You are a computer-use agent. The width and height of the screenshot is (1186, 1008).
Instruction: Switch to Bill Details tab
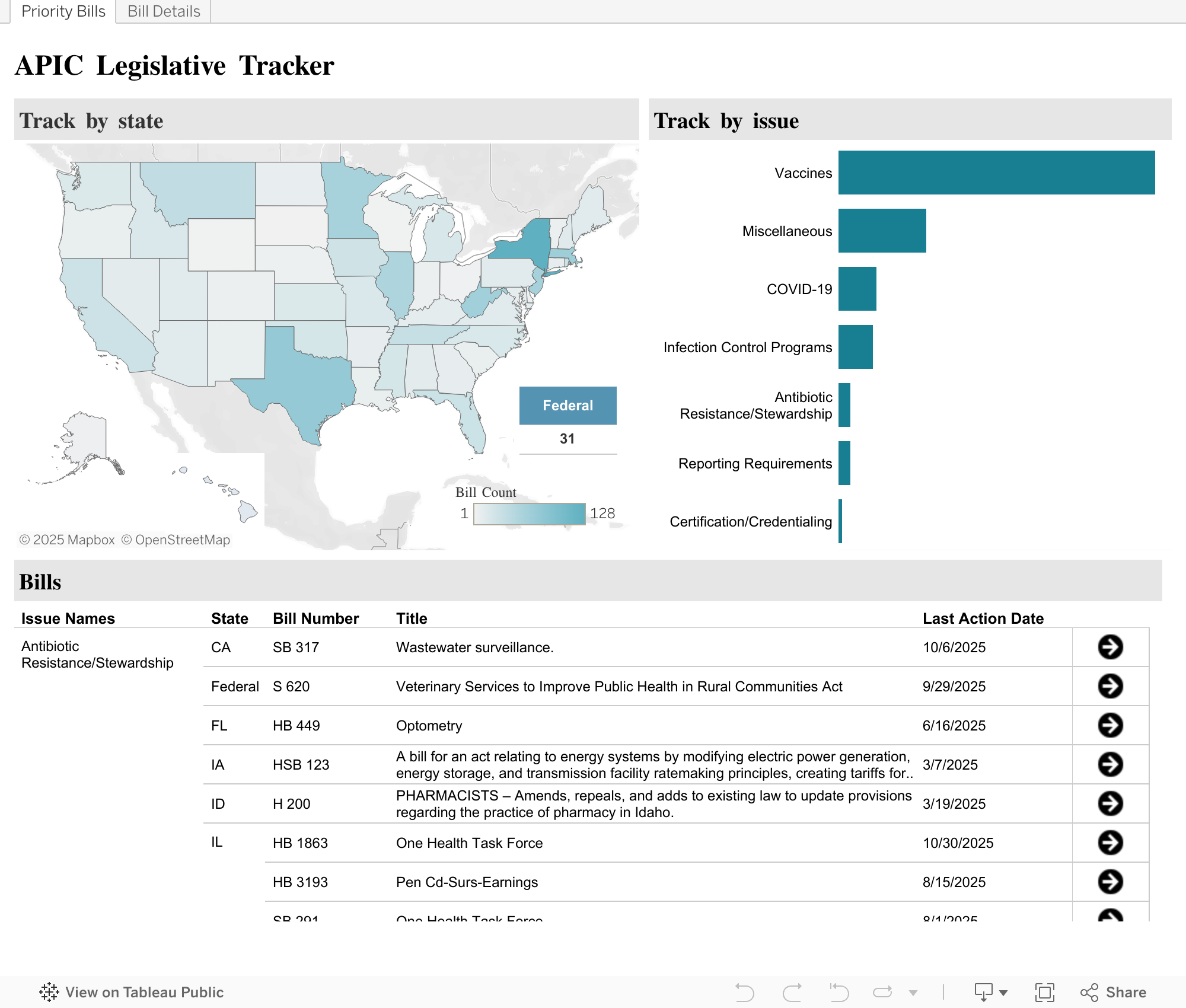[164, 11]
